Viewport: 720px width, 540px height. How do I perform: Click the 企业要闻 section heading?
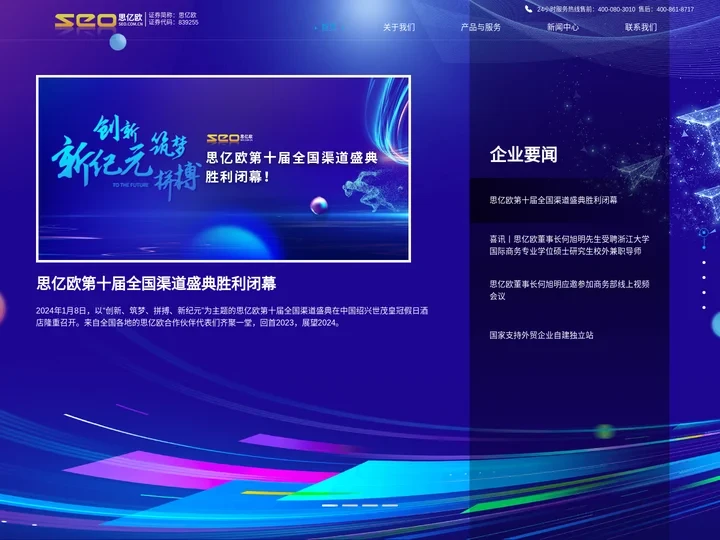523,155
